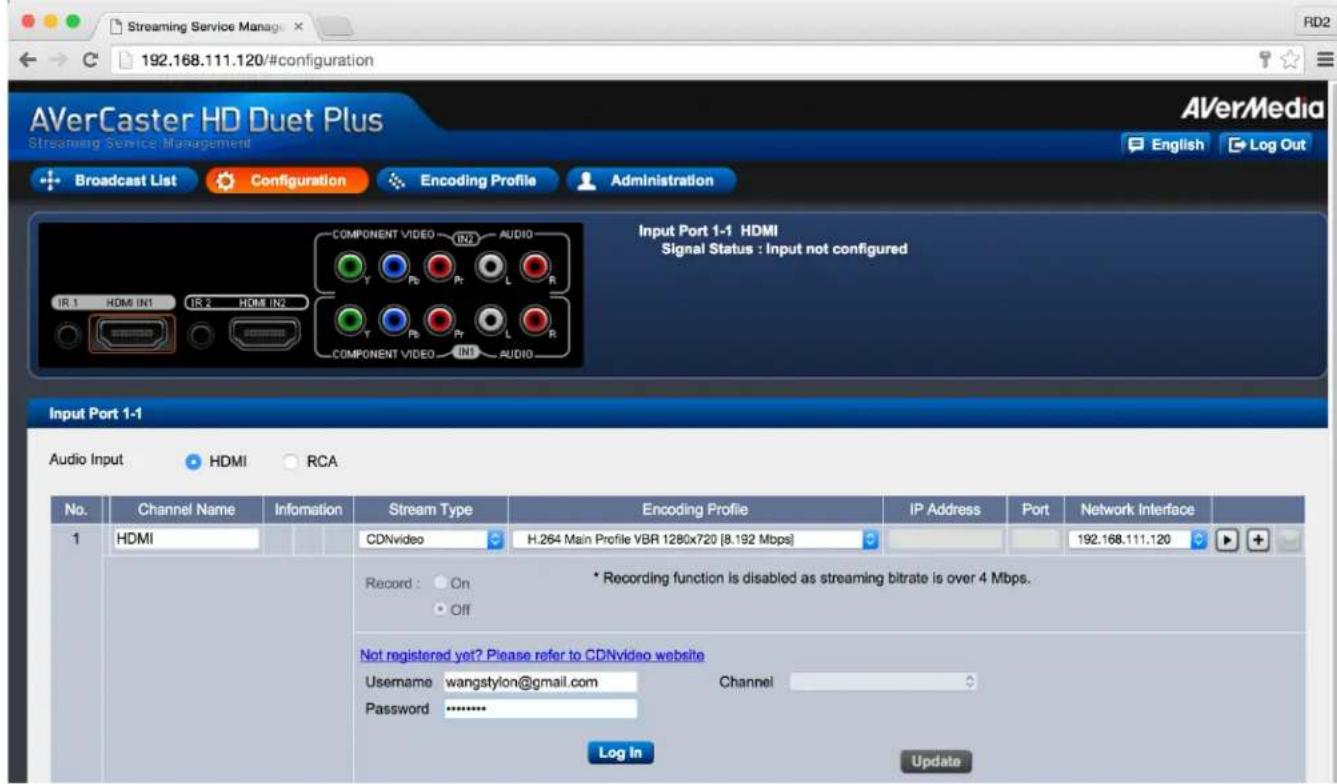
Task: Click the top green Y component connector (IN2)
Action: click(x=349, y=266)
